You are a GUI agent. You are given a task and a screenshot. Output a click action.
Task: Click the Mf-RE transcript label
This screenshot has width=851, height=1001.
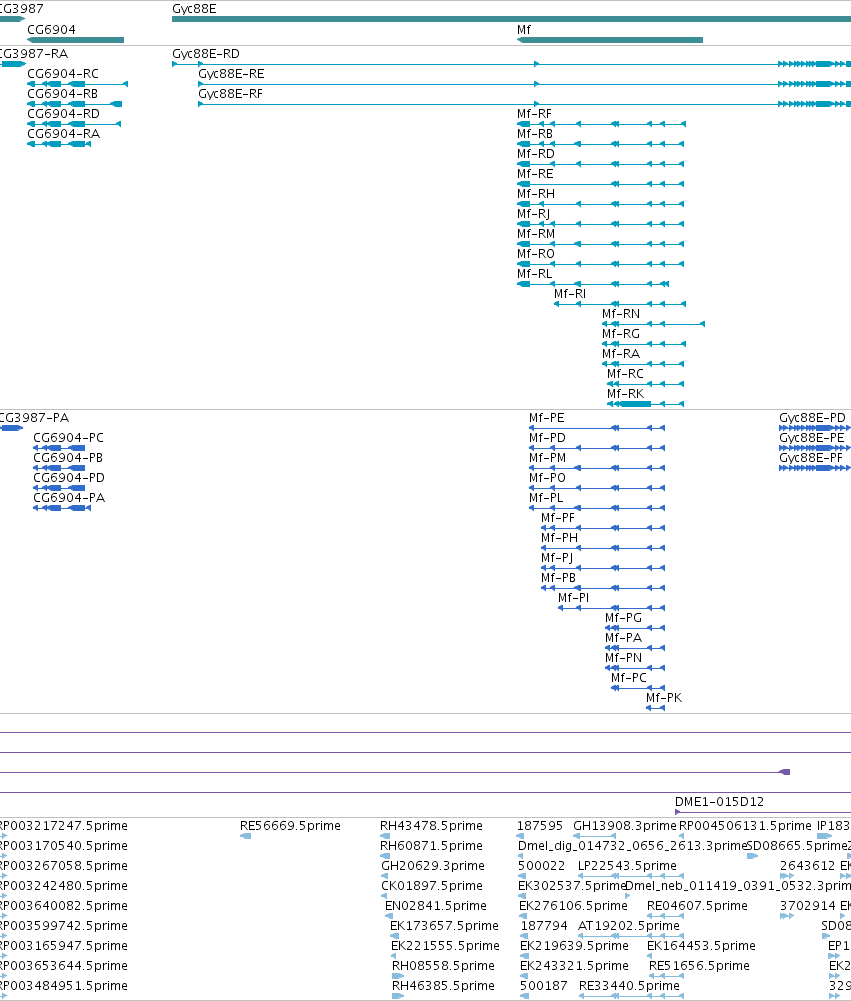[535, 174]
